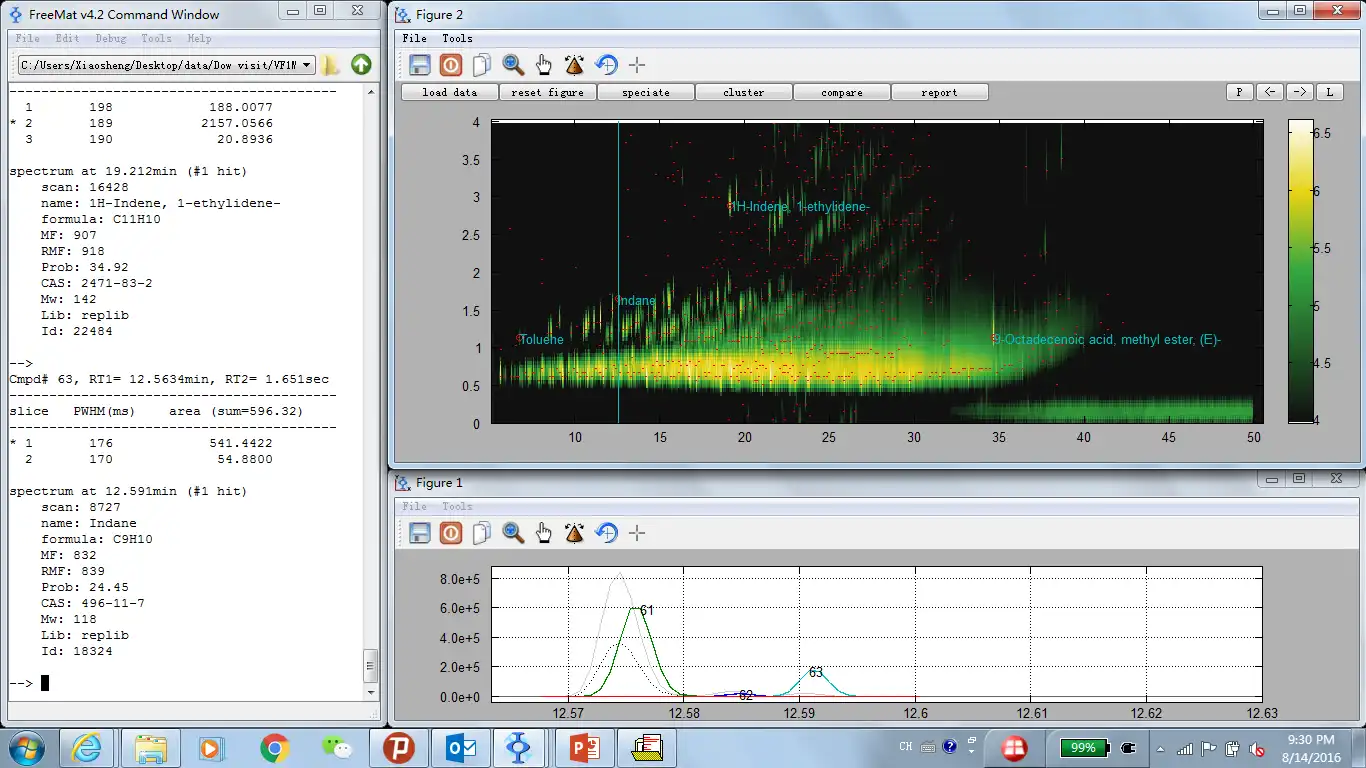Open File menu in FreeMat Command Window
Viewport: 1366px width, 768px height.
coord(28,38)
